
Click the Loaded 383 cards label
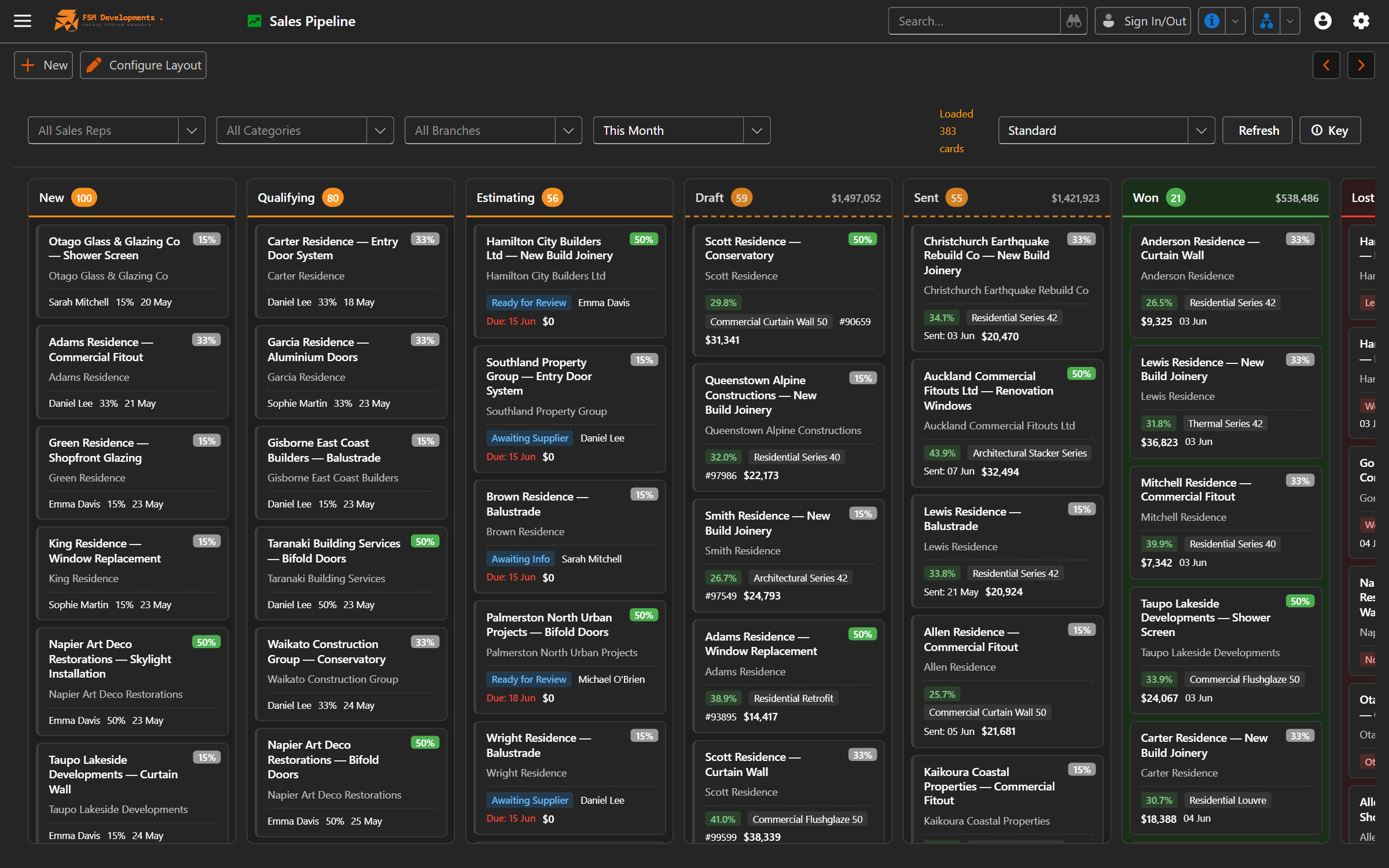click(956, 131)
